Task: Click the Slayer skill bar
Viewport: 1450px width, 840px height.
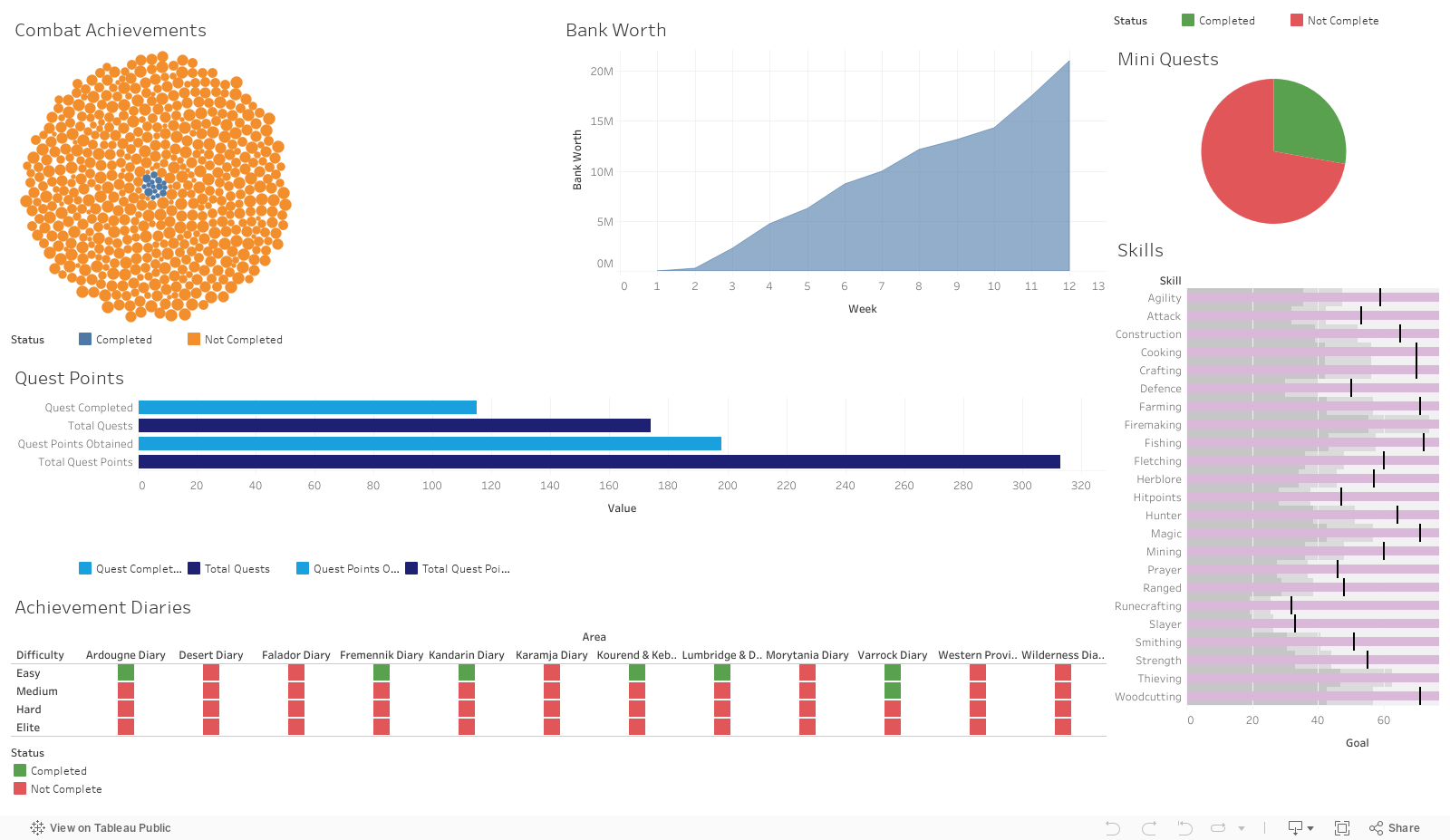Action: point(1313,623)
